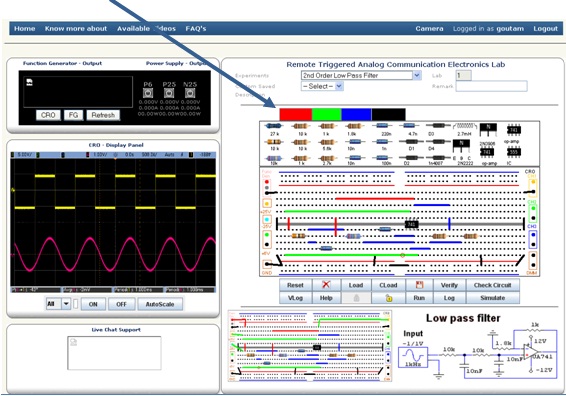Click the yellow unlock padlock icon
This screenshot has width=566, height=396.
[388, 298]
